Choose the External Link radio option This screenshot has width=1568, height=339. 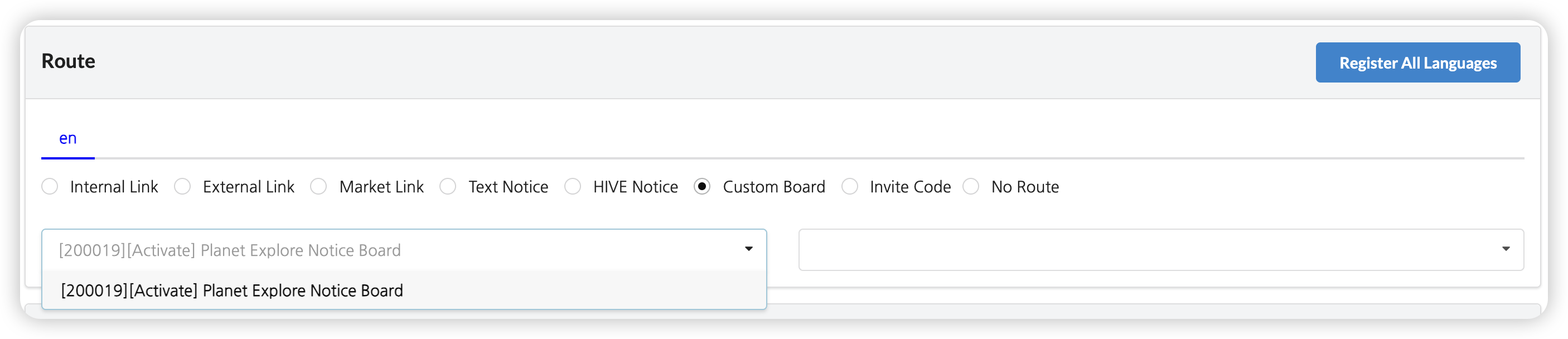[x=182, y=186]
